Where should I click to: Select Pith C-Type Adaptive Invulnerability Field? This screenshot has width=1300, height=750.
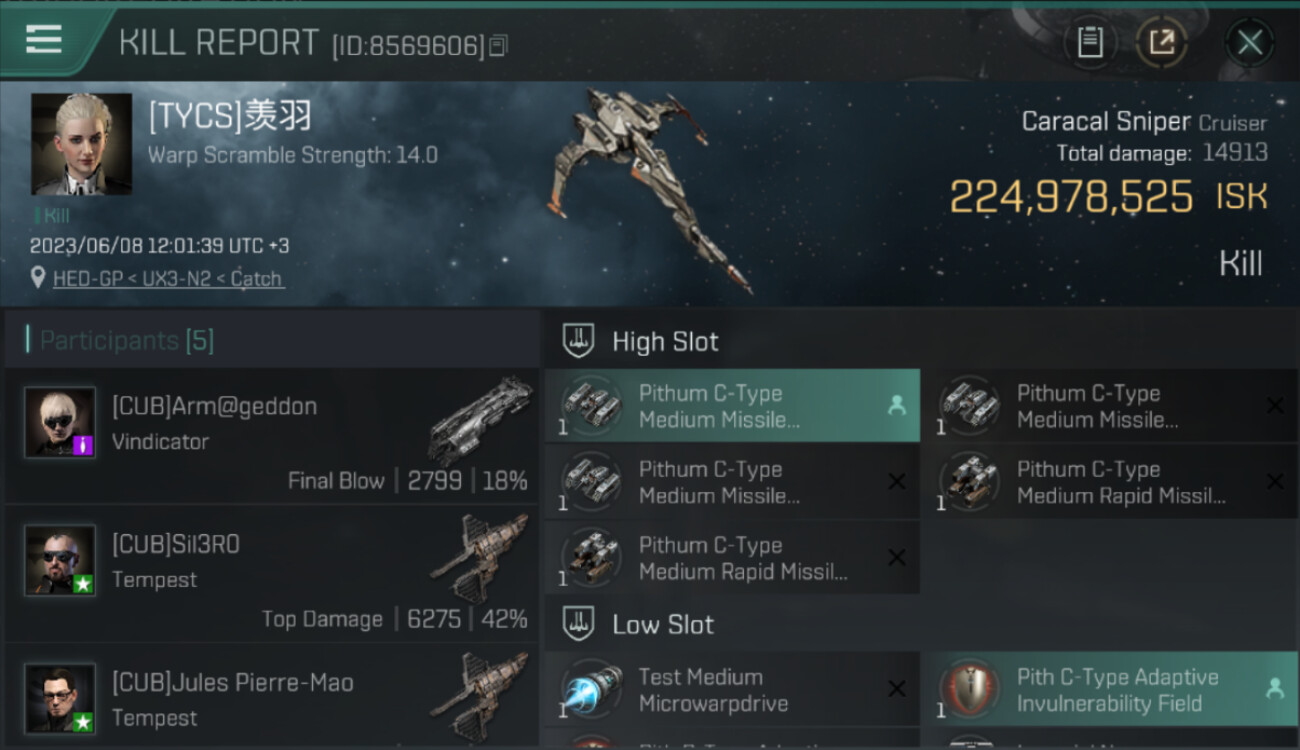1110,690
